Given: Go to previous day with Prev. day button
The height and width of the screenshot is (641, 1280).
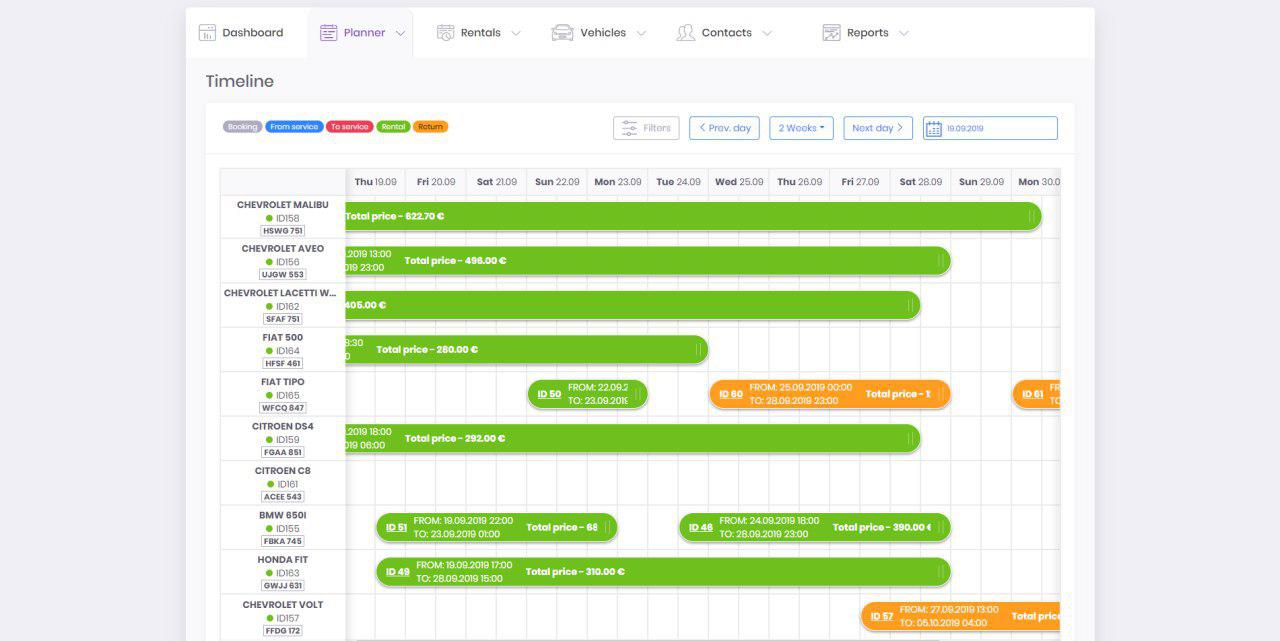Looking at the screenshot, I should click(x=724, y=128).
